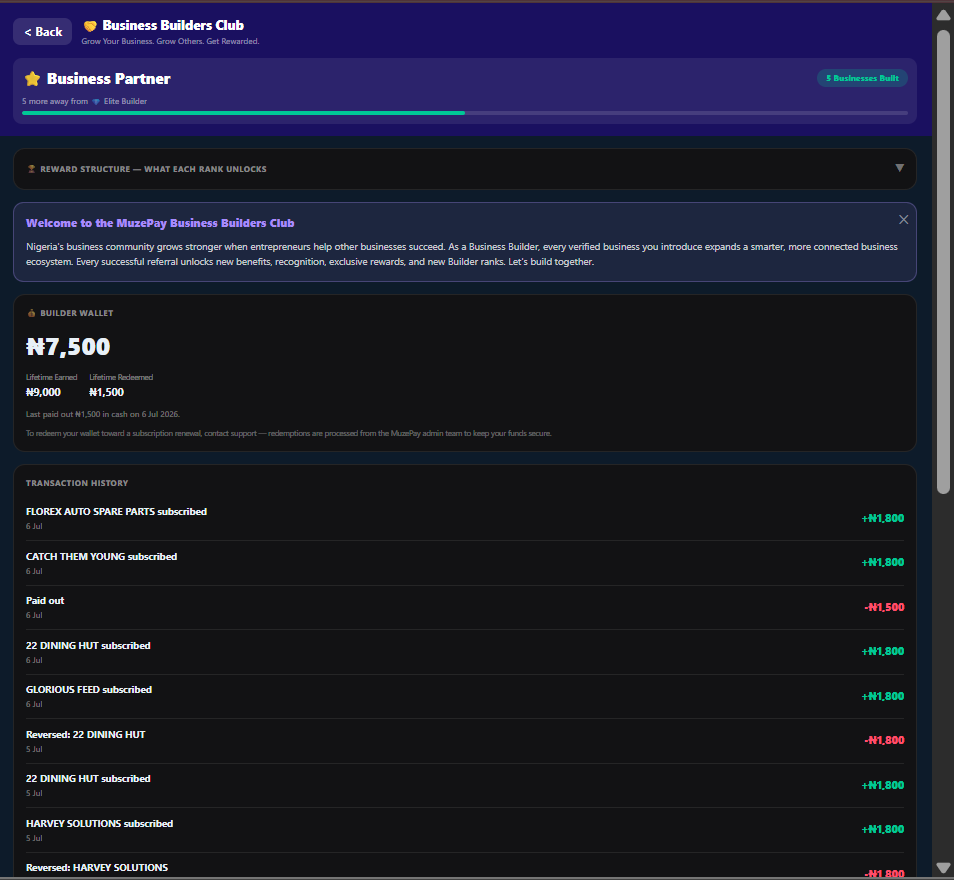Screen dimensions: 954x880
Task: Click the Welcome to the MuzePay Business Builders Club heading
Action: (160, 223)
